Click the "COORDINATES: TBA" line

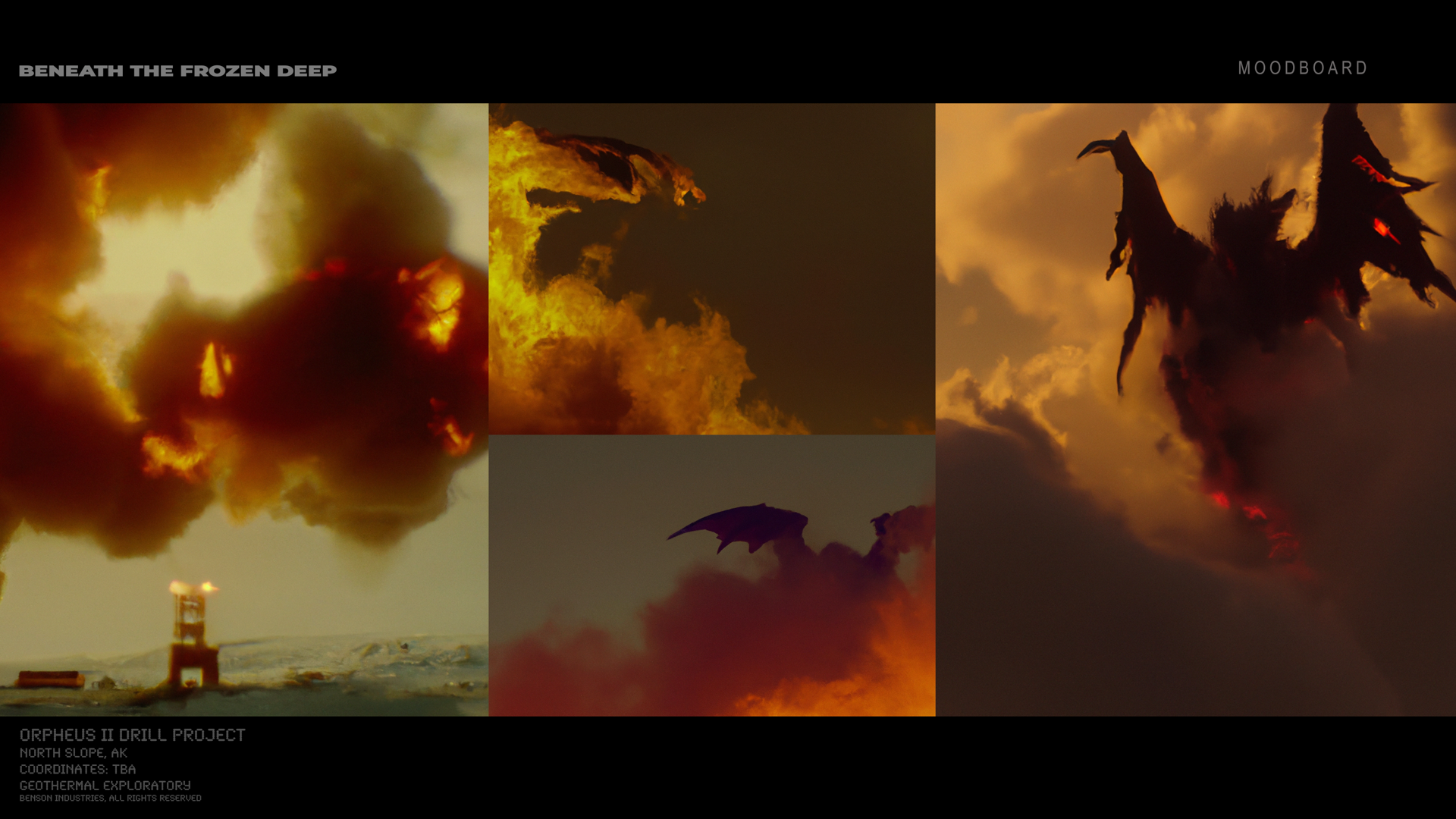[77, 769]
